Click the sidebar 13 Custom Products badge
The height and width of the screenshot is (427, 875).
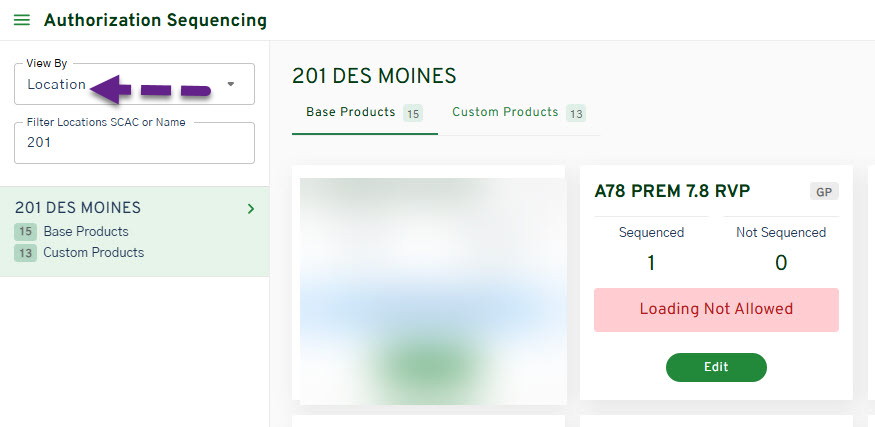point(25,253)
